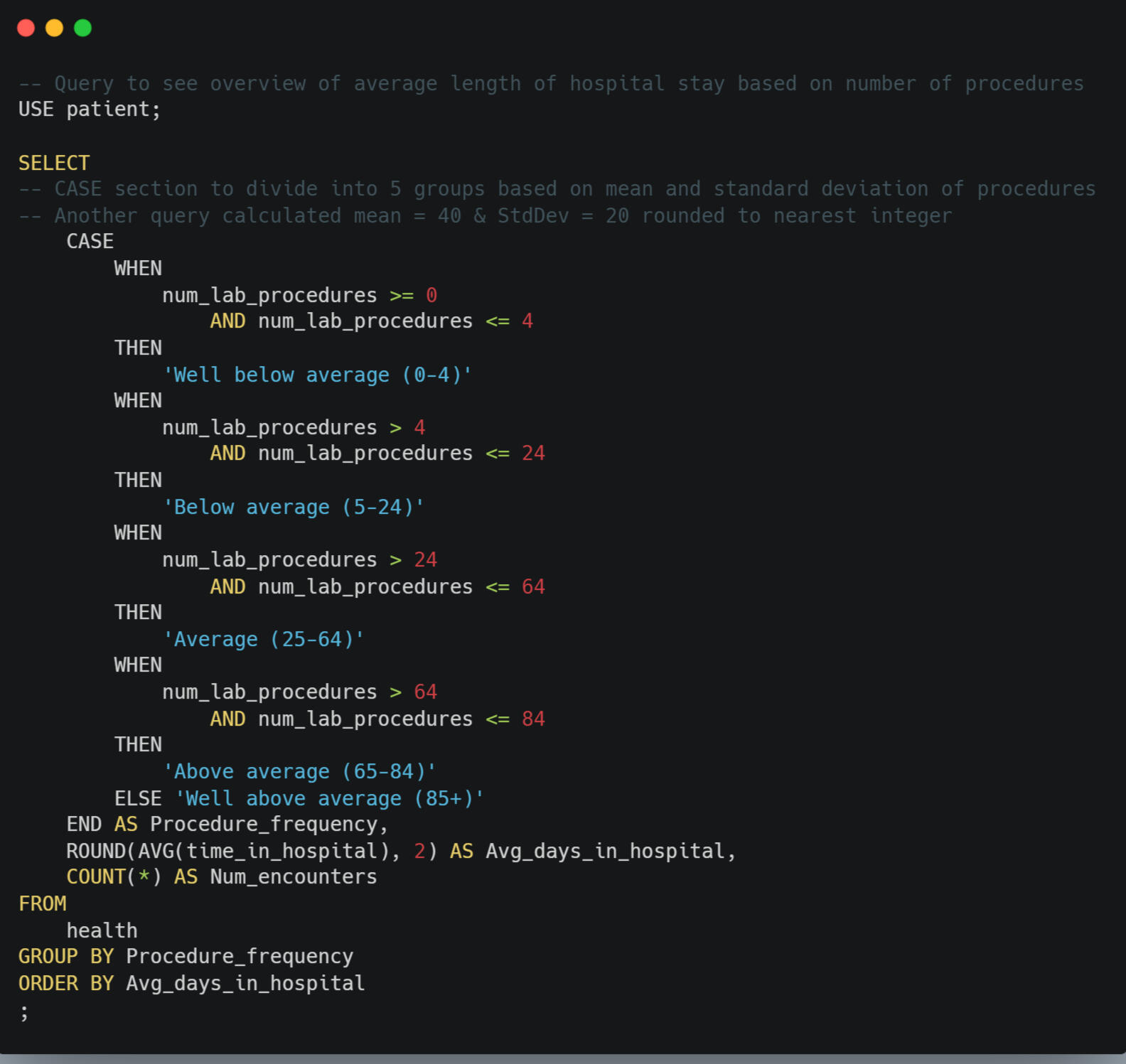Click the line 'num_lab_procedures > 64'
This screenshot has width=1126, height=1064.
(x=300, y=692)
